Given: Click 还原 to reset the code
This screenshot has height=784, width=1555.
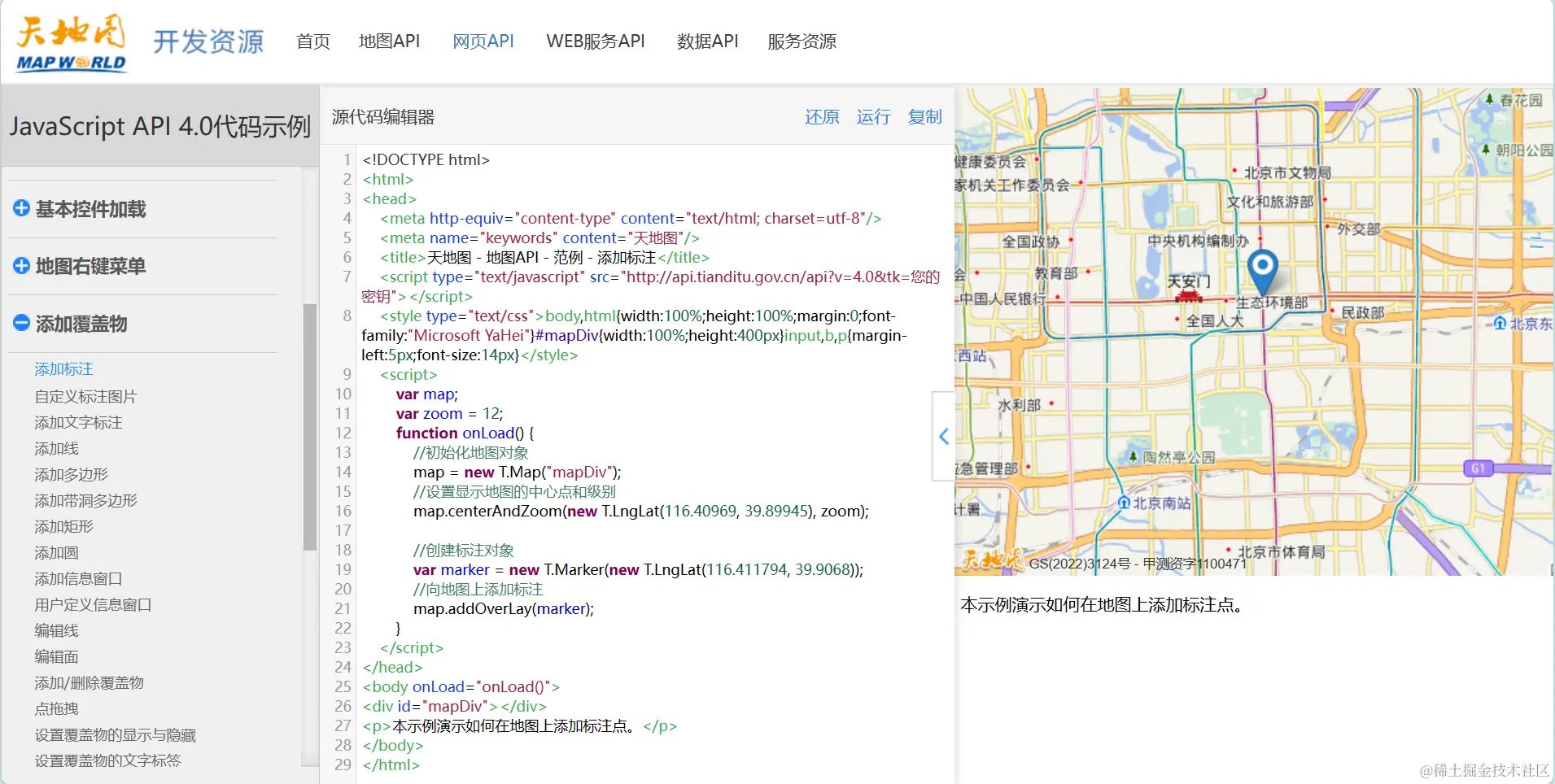Looking at the screenshot, I should point(822,117).
